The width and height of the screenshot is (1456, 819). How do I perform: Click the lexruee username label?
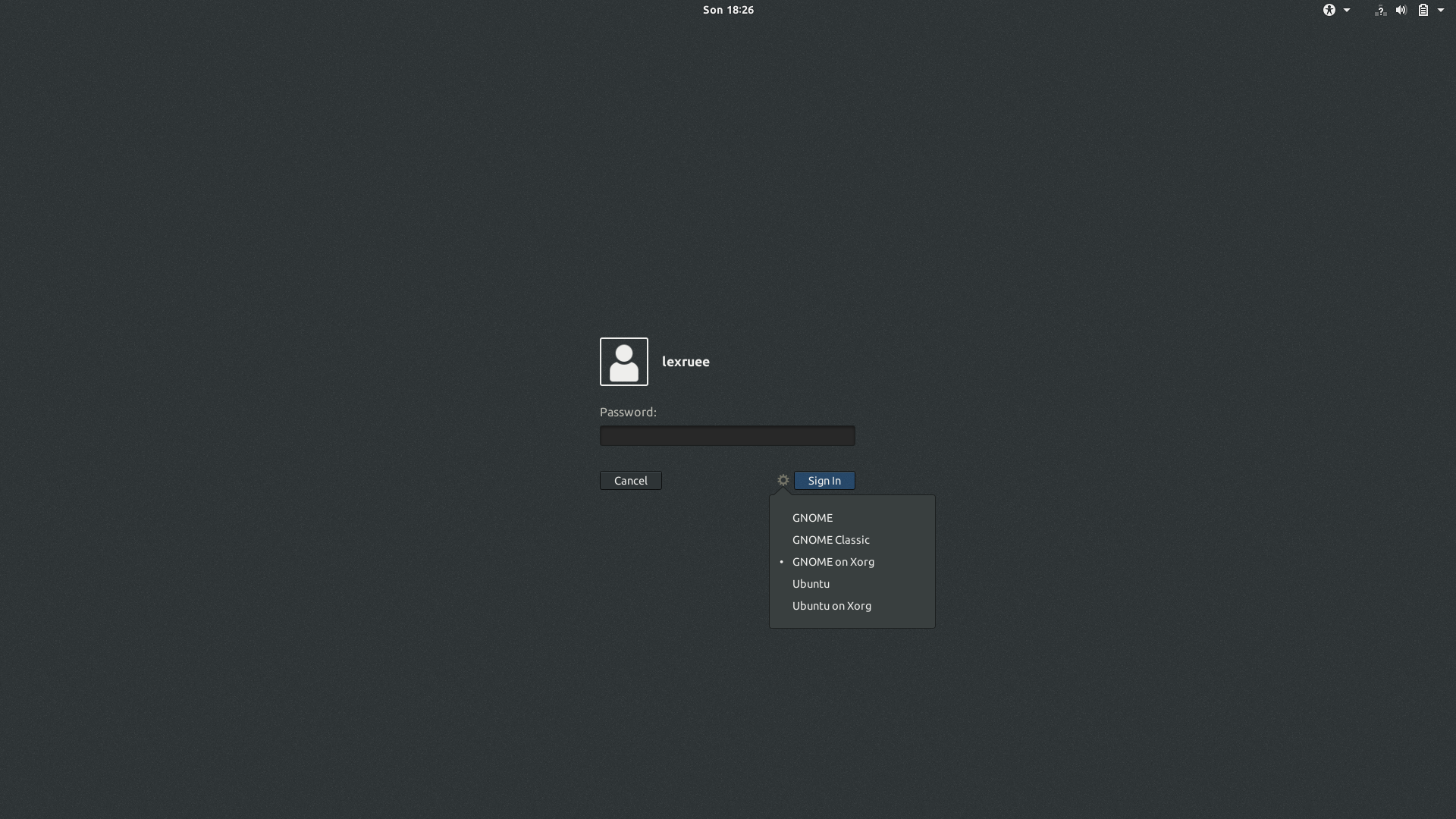(686, 362)
